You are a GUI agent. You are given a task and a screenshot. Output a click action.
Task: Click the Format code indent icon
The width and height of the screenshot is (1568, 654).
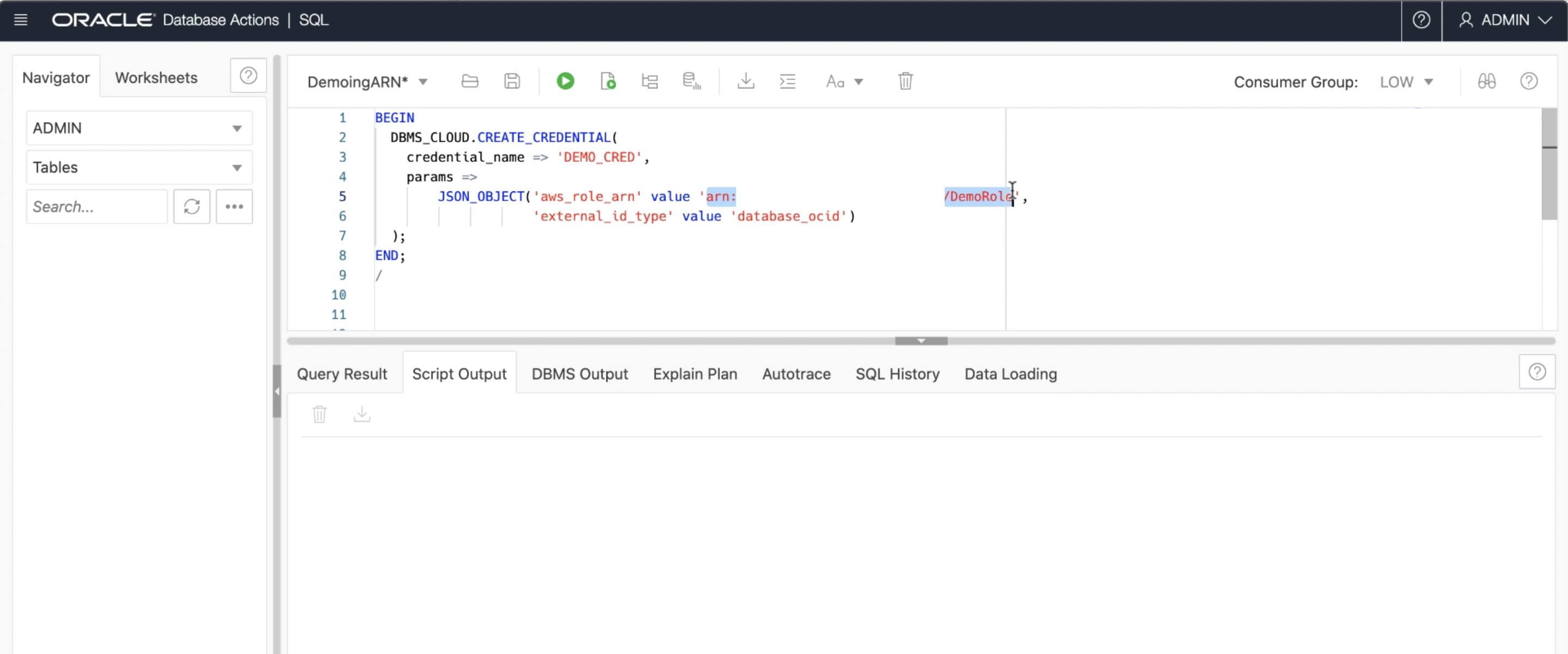click(x=787, y=81)
